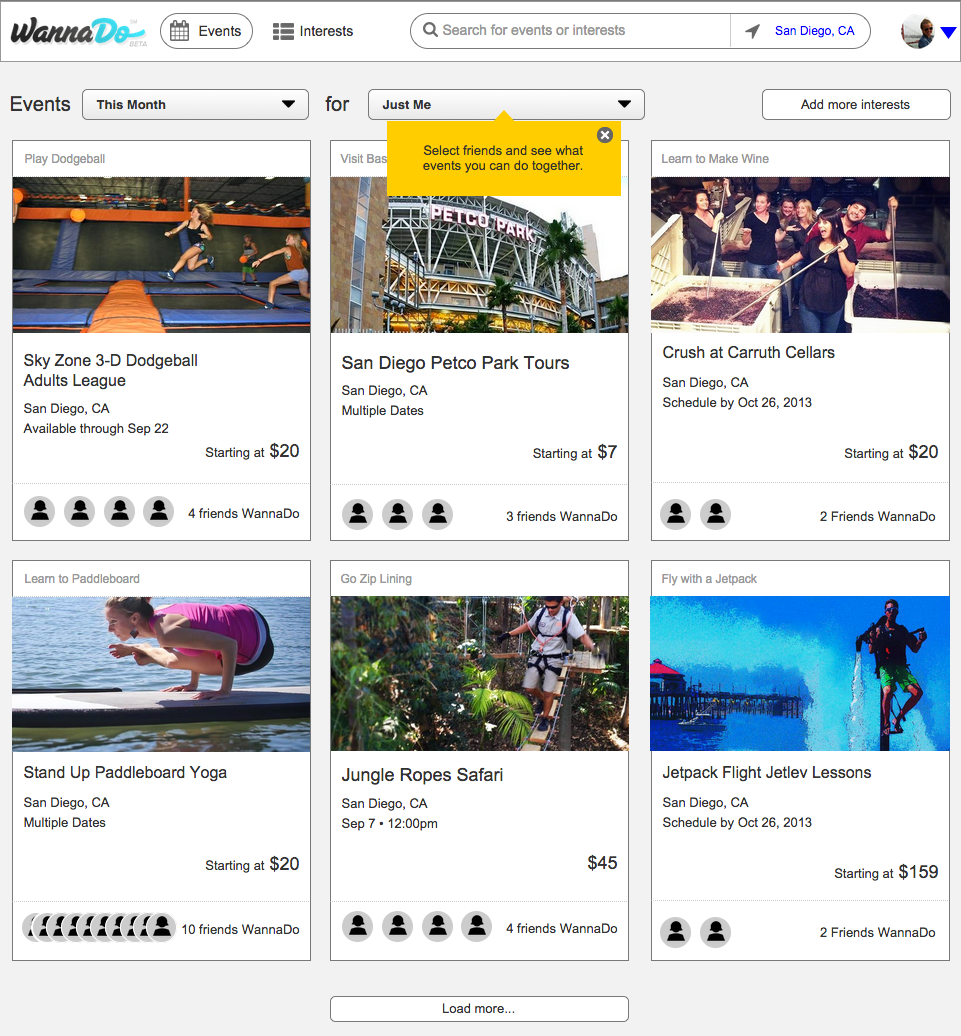This screenshot has width=961, height=1036.
Task: Click the last avatar in the paddleboard friends stack
Action: [x=162, y=927]
